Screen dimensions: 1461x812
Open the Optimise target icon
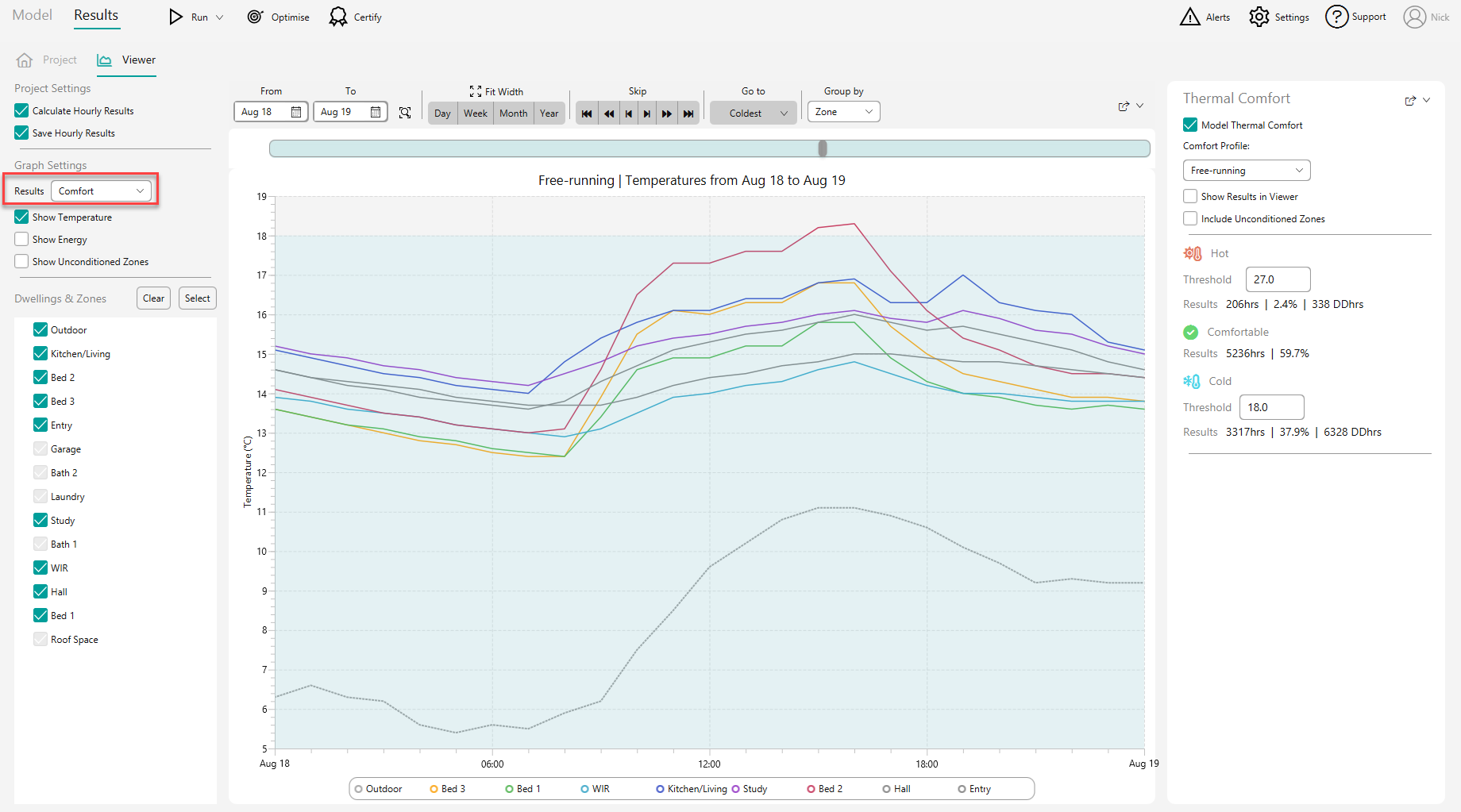click(x=255, y=17)
